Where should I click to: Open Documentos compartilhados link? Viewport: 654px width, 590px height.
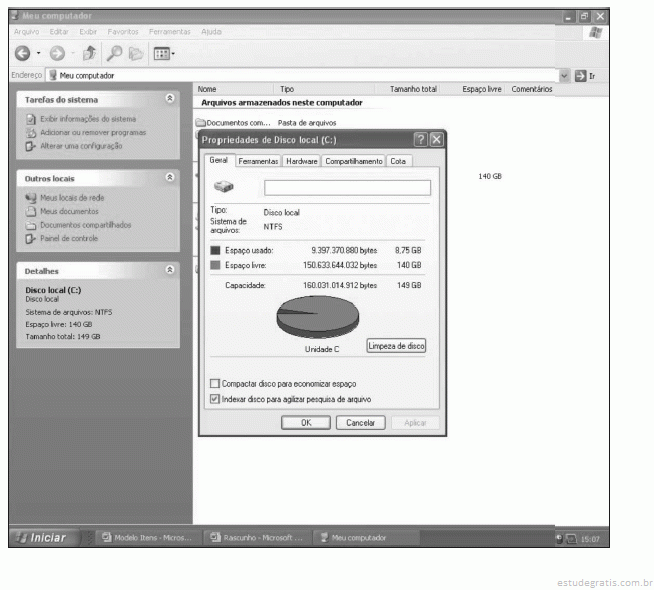coord(86,225)
